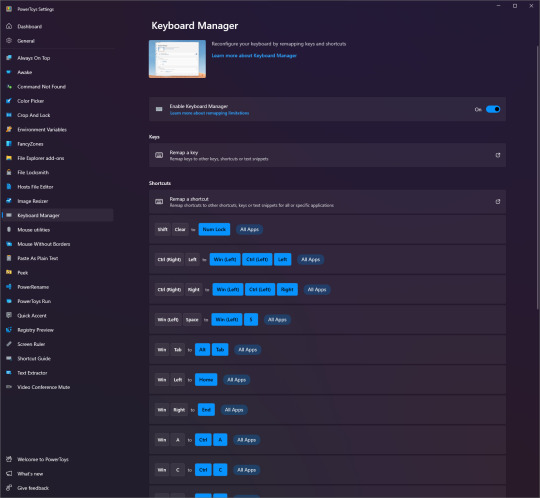Select the Peek icon

pyautogui.click(x=9, y=272)
